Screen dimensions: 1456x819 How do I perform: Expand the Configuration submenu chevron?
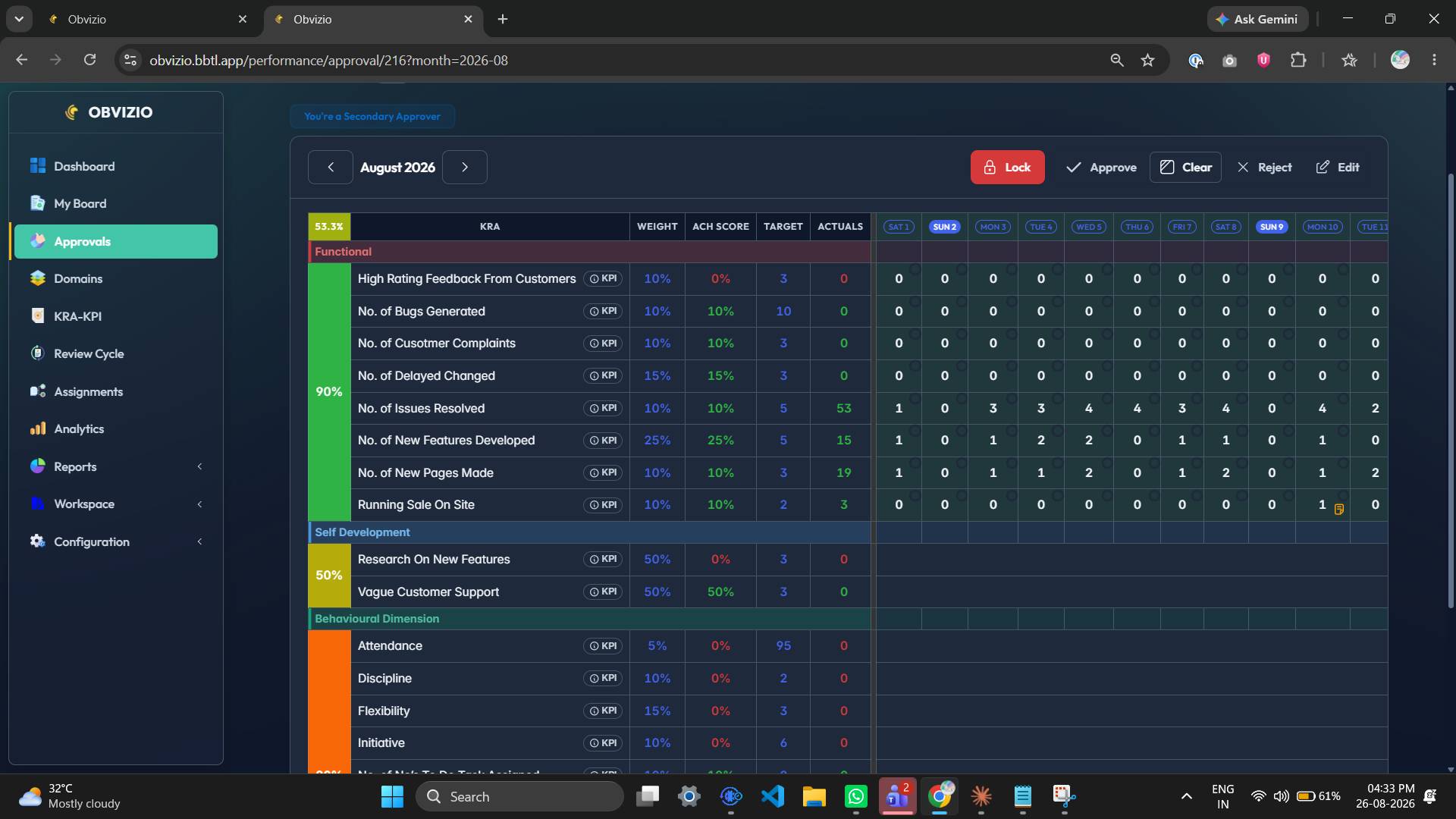coord(199,541)
